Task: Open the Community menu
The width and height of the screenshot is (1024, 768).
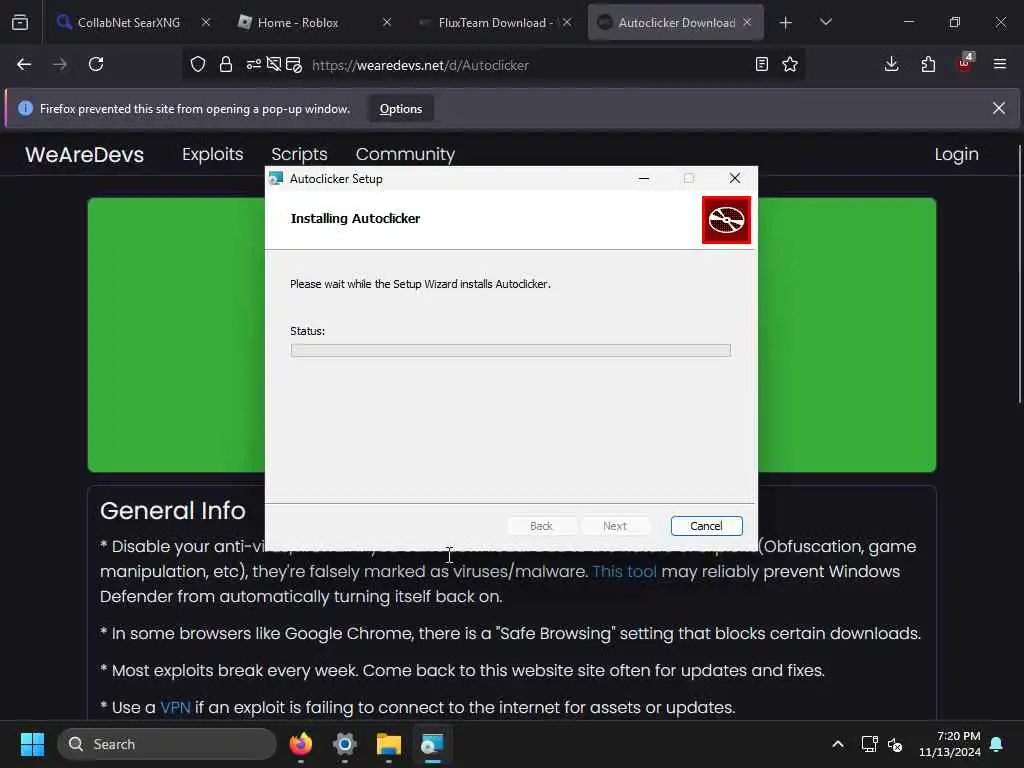Action: 405,154
